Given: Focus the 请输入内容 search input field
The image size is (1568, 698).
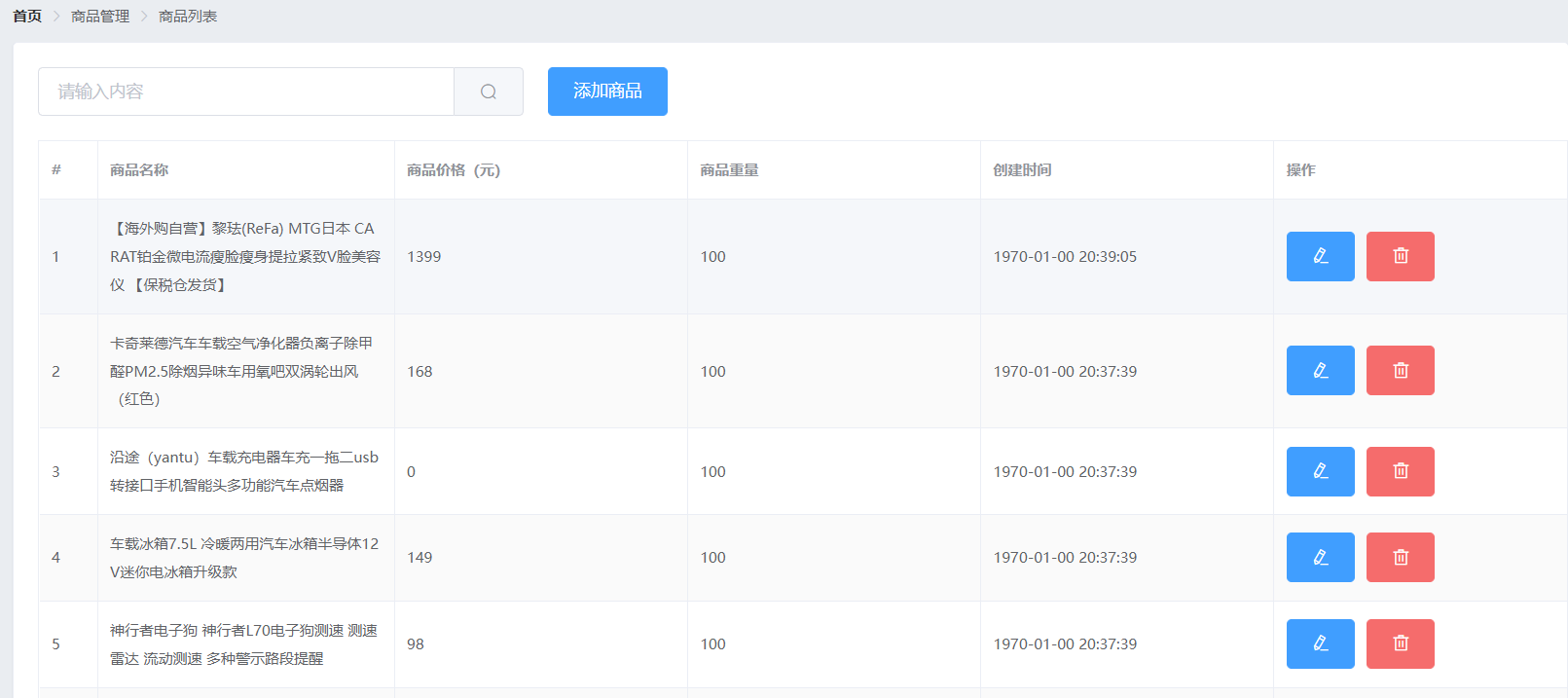Looking at the screenshot, I should [x=246, y=92].
